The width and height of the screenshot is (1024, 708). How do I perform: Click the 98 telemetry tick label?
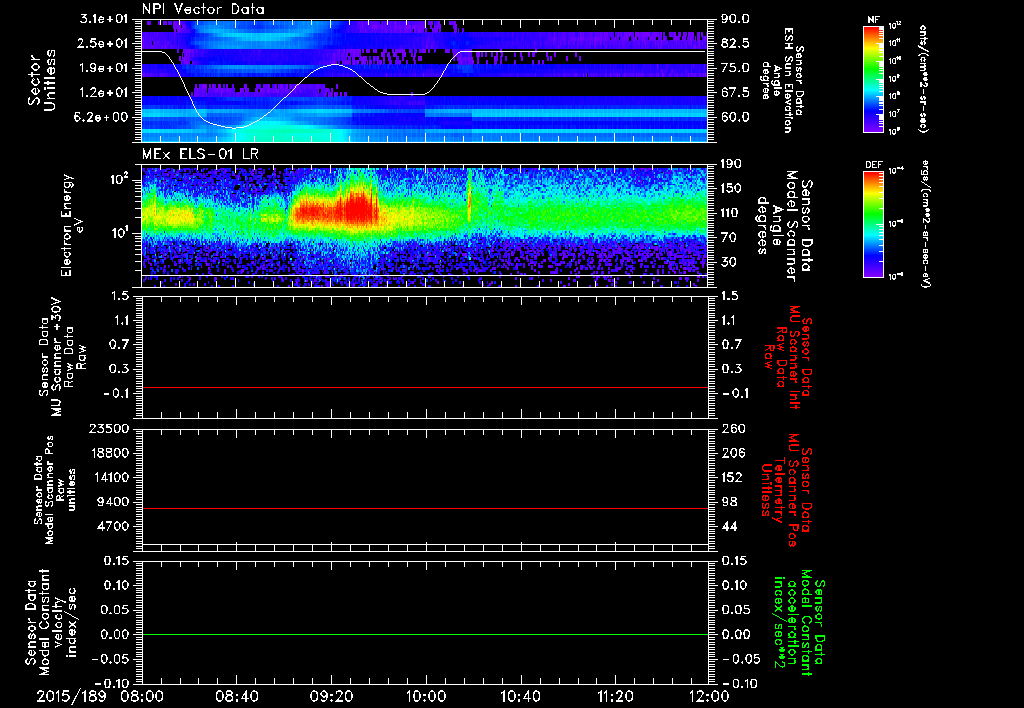(x=729, y=502)
